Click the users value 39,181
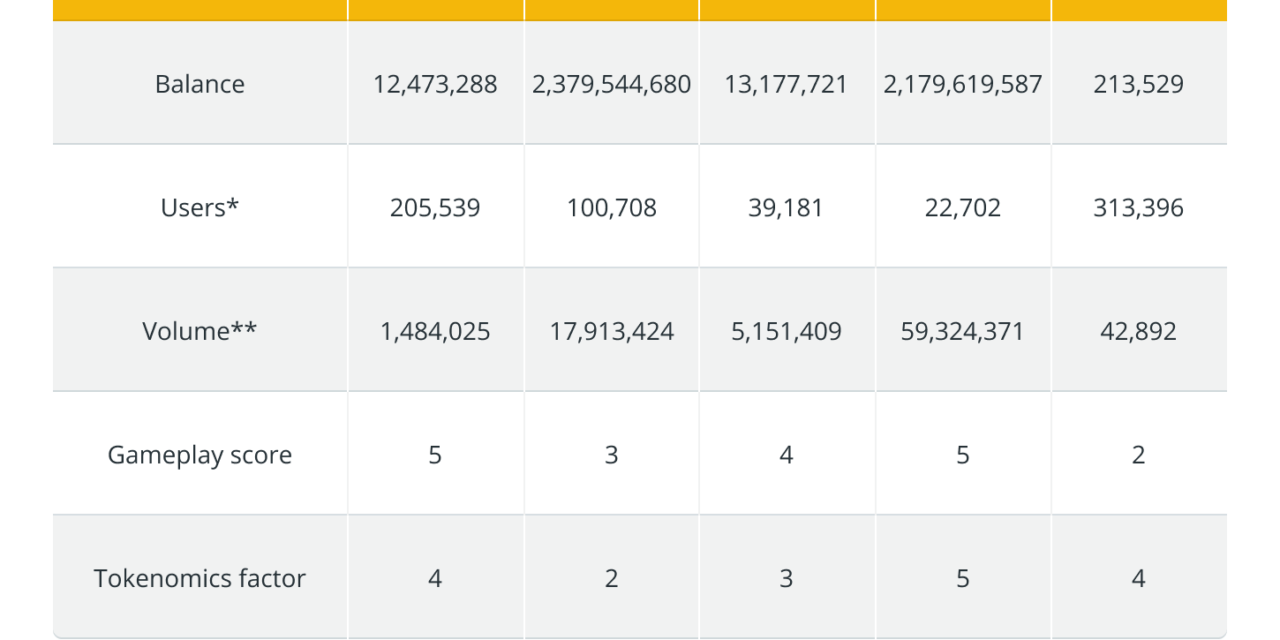Image resolution: width=1280 pixels, height=640 pixels. 786,208
